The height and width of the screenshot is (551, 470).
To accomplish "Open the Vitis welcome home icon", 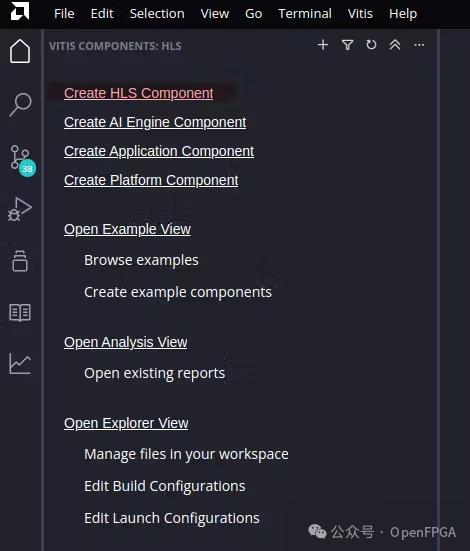I will pos(20,51).
